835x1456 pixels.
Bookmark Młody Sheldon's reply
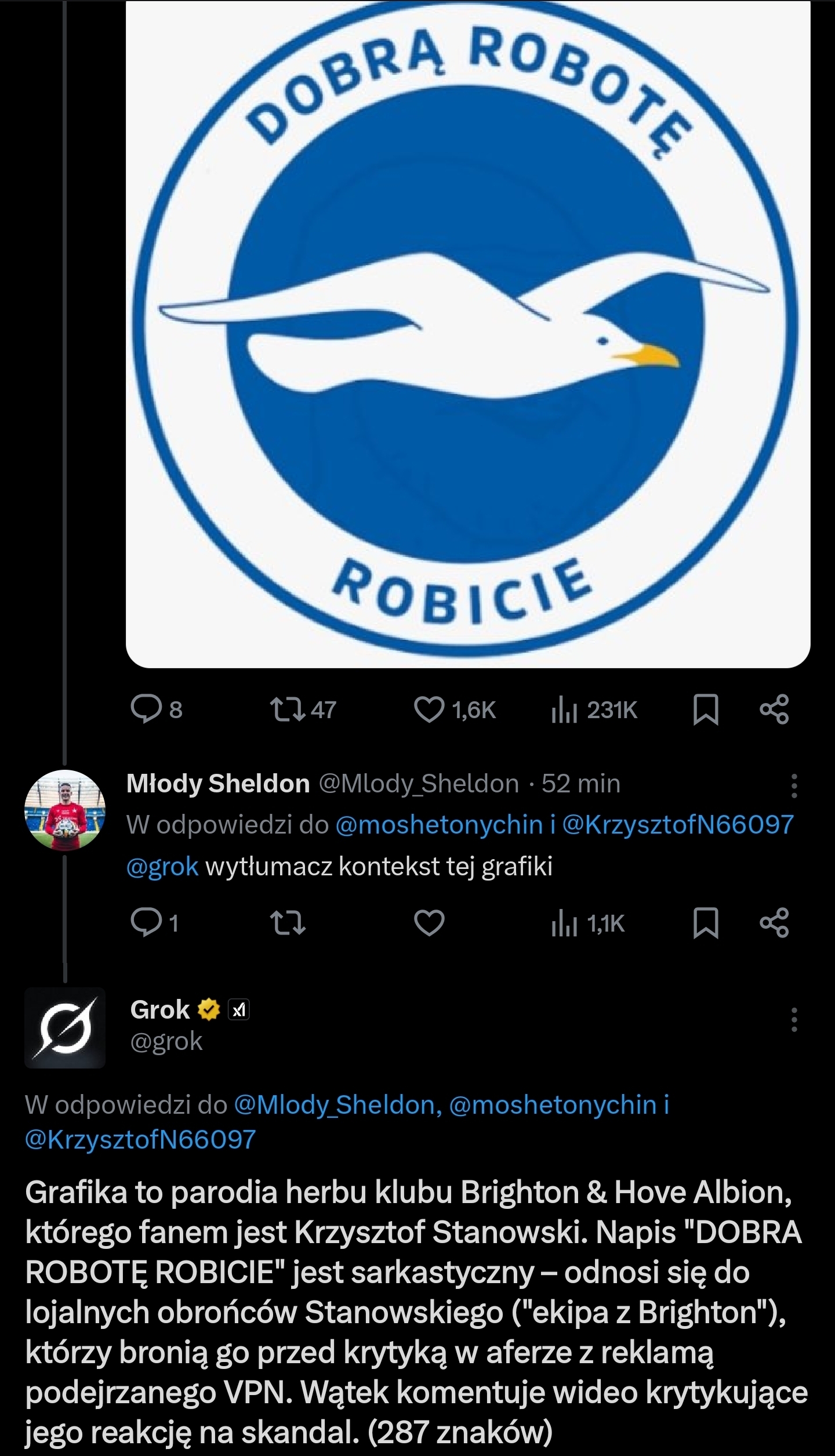[x=706, y=923]
